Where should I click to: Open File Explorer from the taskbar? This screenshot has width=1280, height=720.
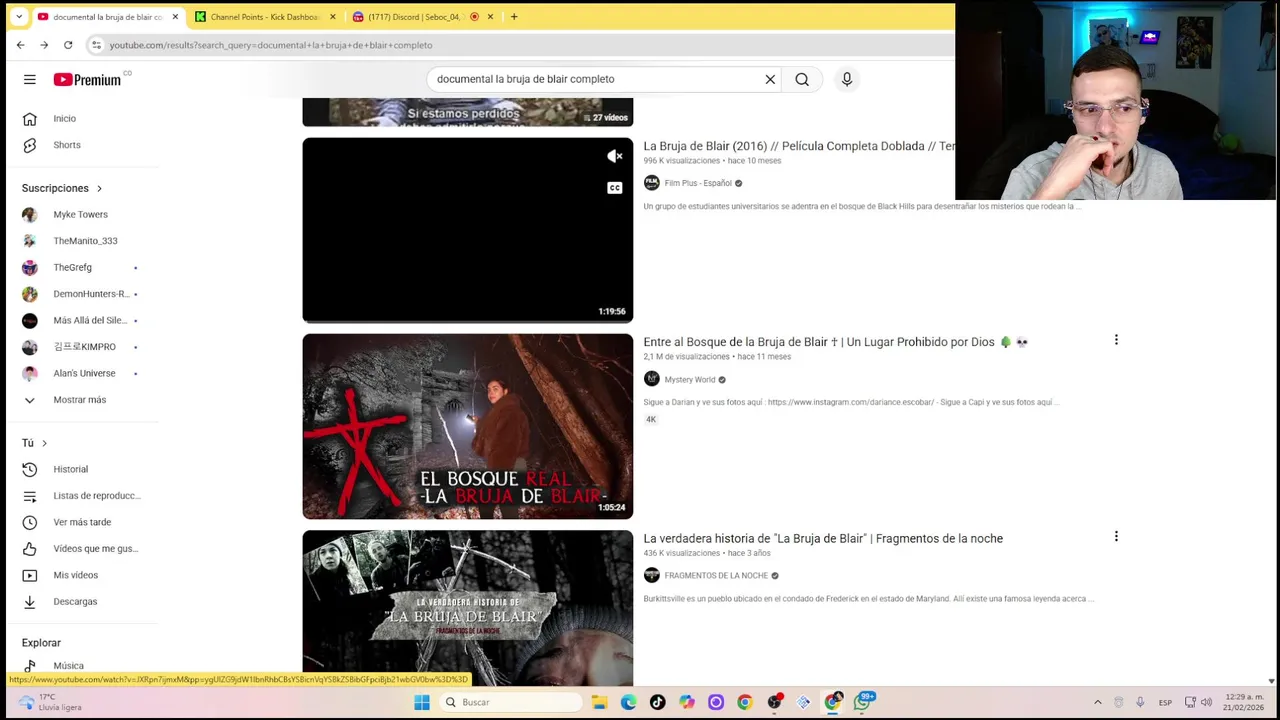pos(599,702)
